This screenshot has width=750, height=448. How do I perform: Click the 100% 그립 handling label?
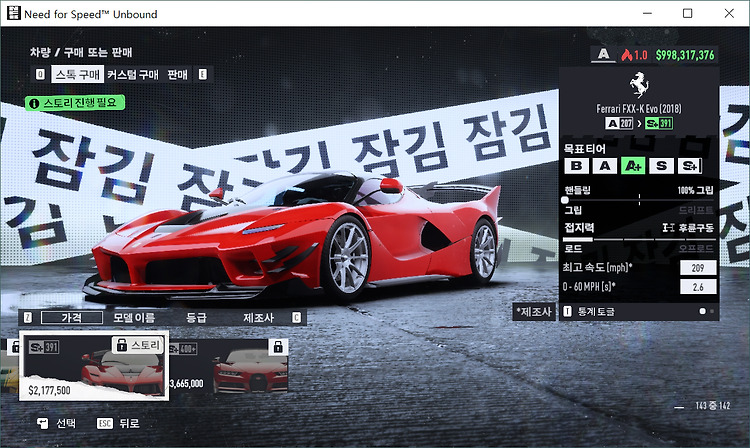[x=695, y=190]
